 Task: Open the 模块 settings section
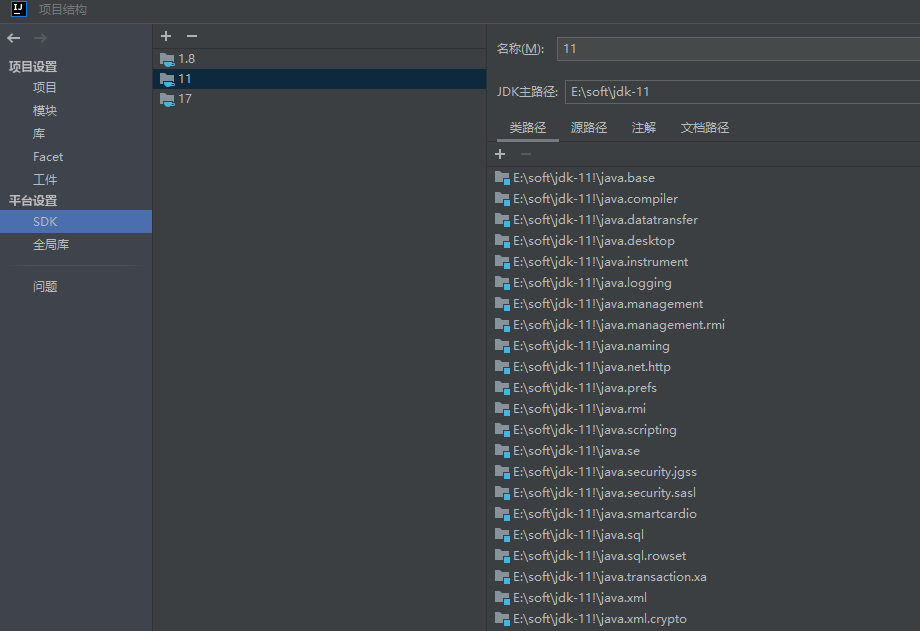[x=45, y=111]
